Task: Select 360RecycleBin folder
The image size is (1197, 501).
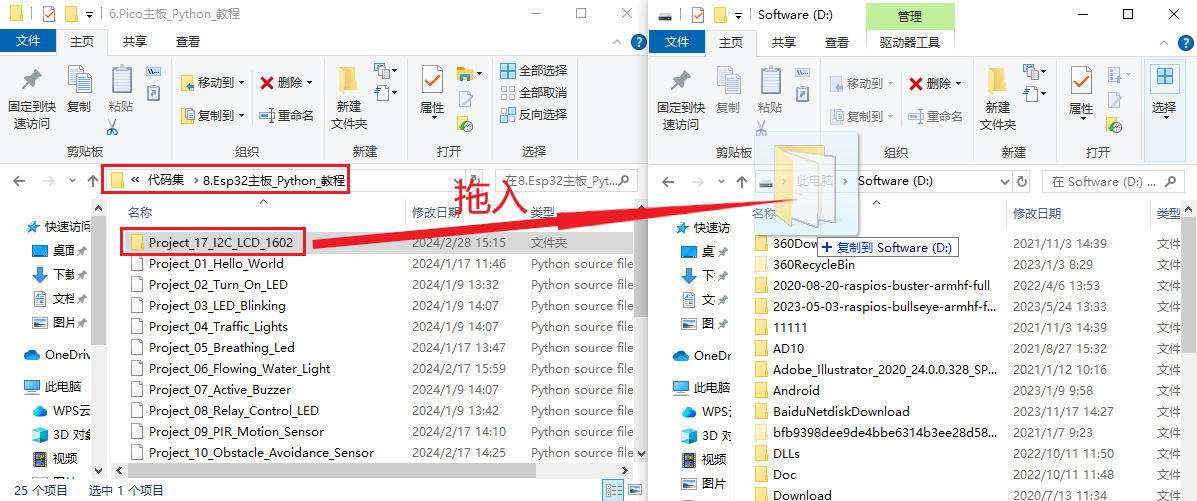Action: pyautogui.click(x=814, y=264)
